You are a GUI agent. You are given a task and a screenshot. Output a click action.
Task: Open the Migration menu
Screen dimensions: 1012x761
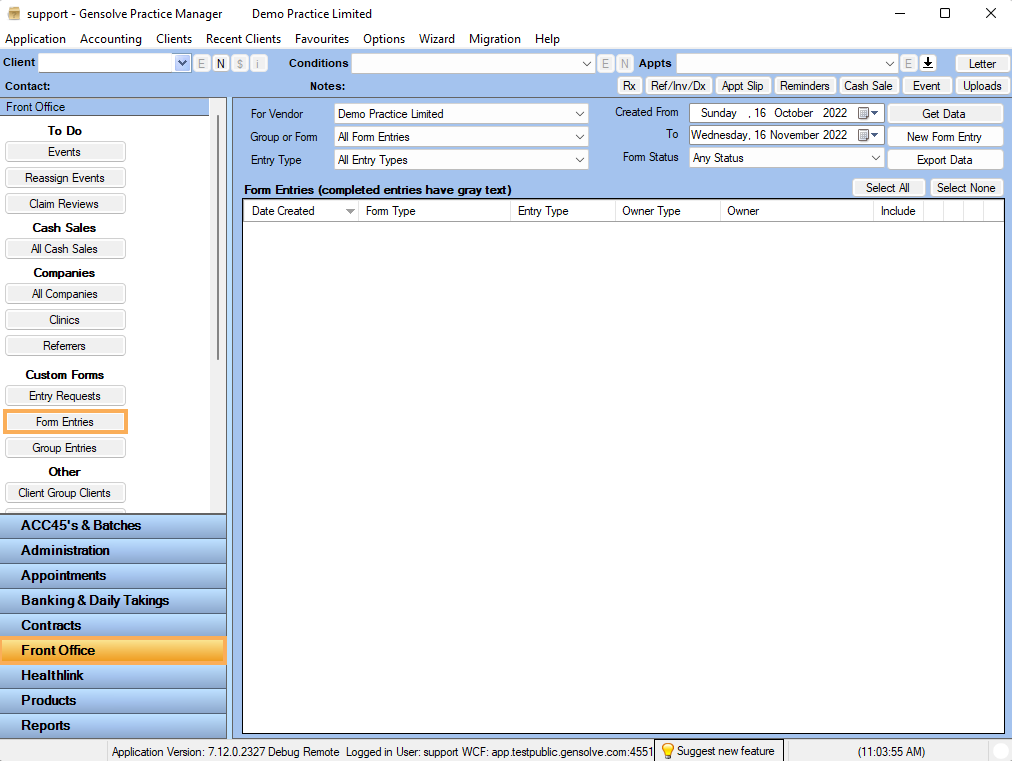tap(494, 39)
